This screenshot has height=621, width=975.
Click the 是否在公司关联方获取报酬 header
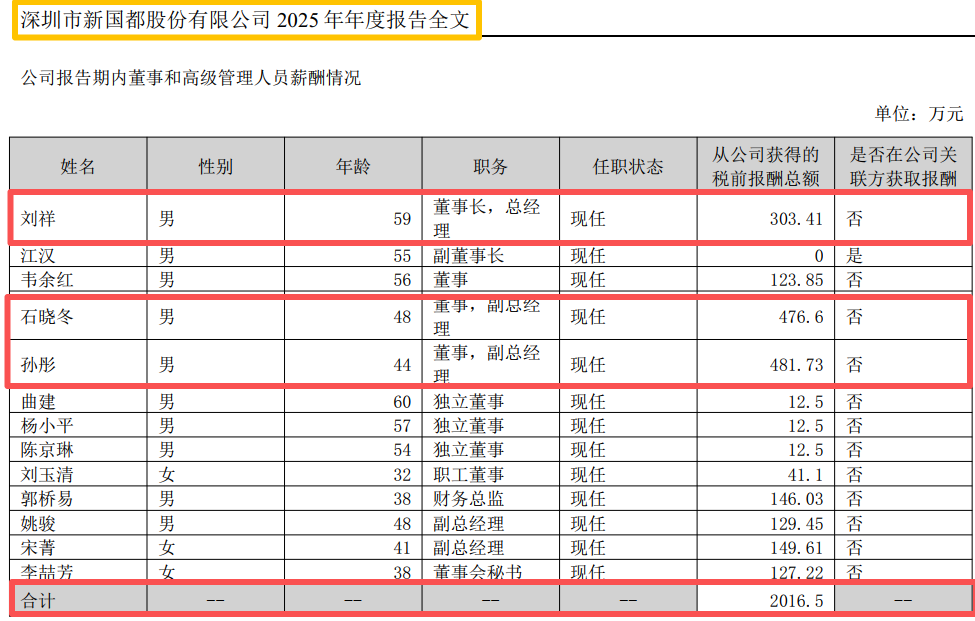click(903, 167)
